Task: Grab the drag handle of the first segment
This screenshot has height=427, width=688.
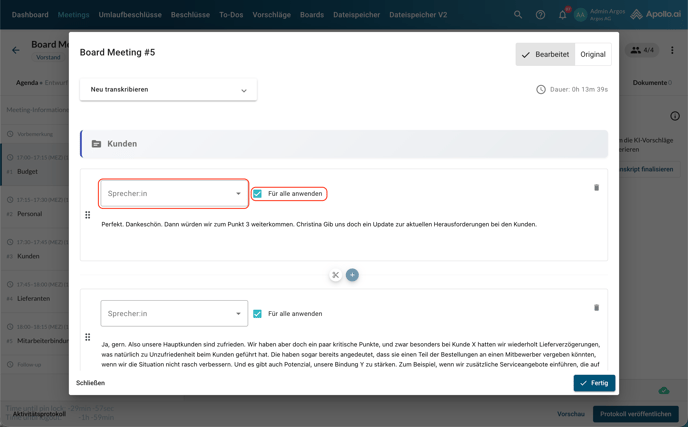Action: pos(88,215)
